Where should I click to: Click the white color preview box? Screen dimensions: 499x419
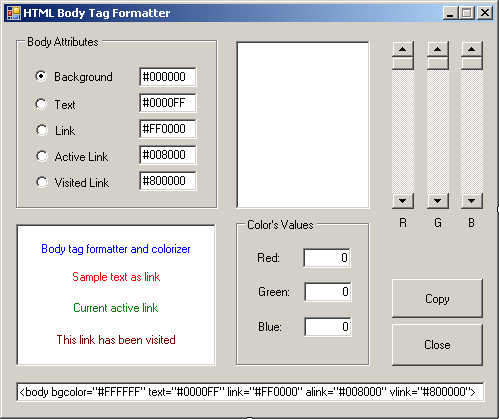pos(303,125)
